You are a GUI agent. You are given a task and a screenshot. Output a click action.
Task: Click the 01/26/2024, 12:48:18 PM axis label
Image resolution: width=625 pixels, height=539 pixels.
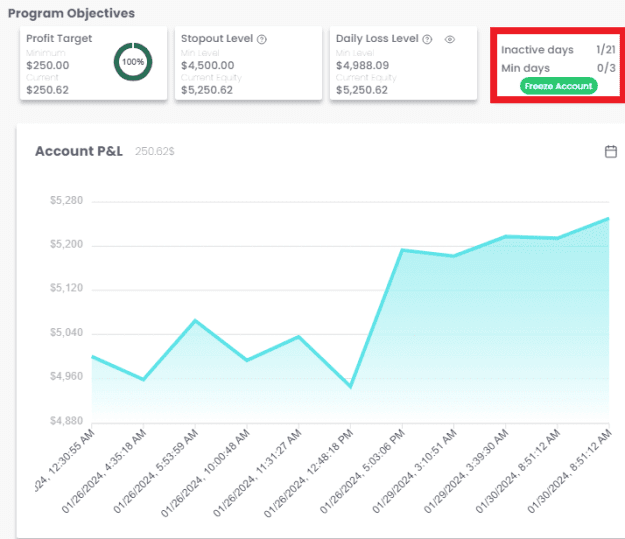[x=309, y=473]
